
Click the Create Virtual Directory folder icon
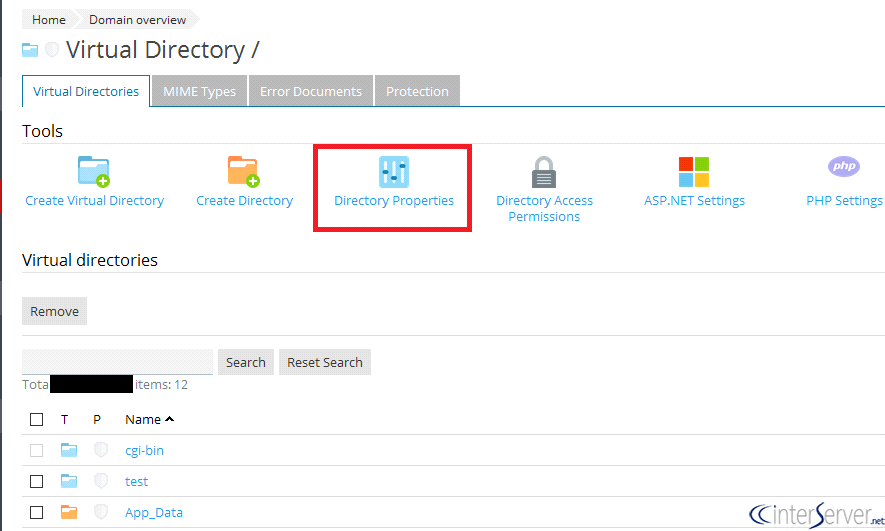(x=94, y=172)
